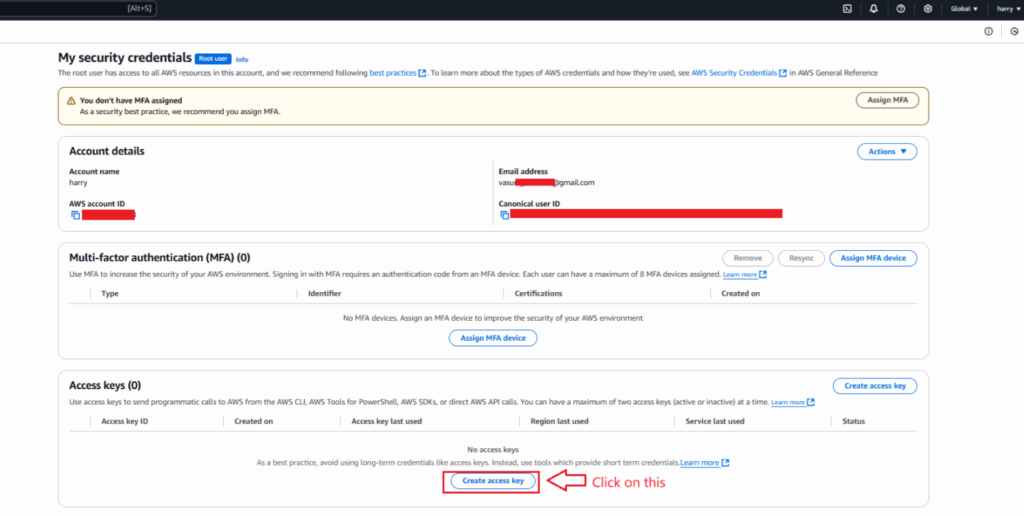
Task: Click Create access key below No access keys
Action: click(493, 481)
